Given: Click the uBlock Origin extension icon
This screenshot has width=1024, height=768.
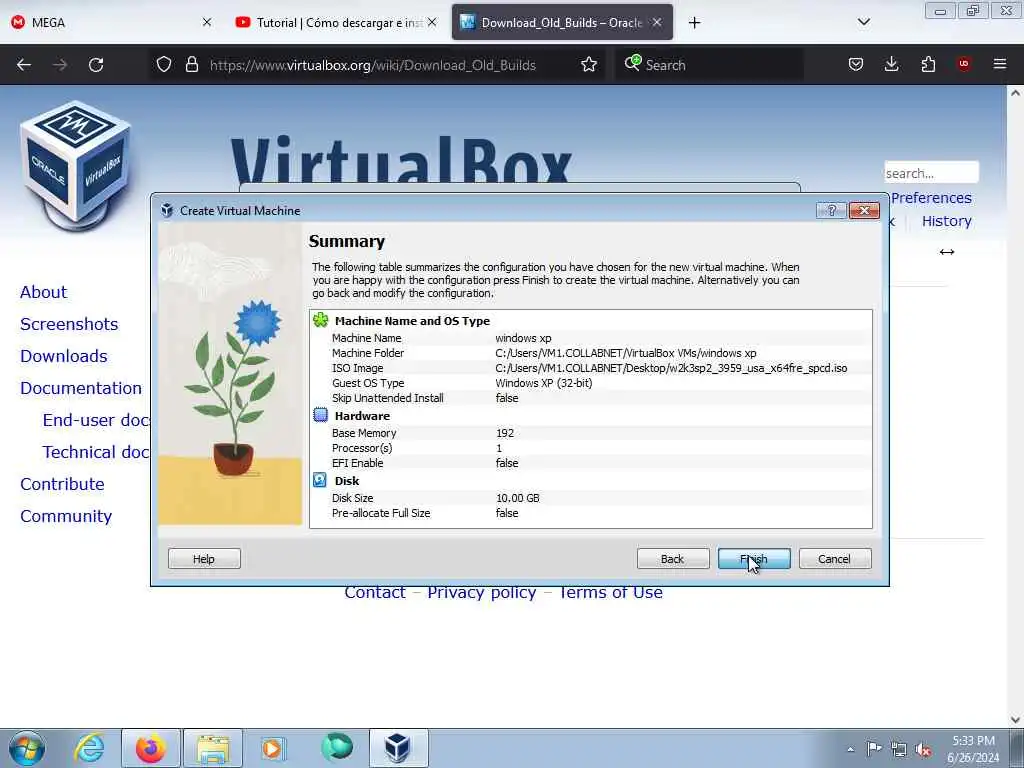Looking at the screenshot, I should point(964,64).
